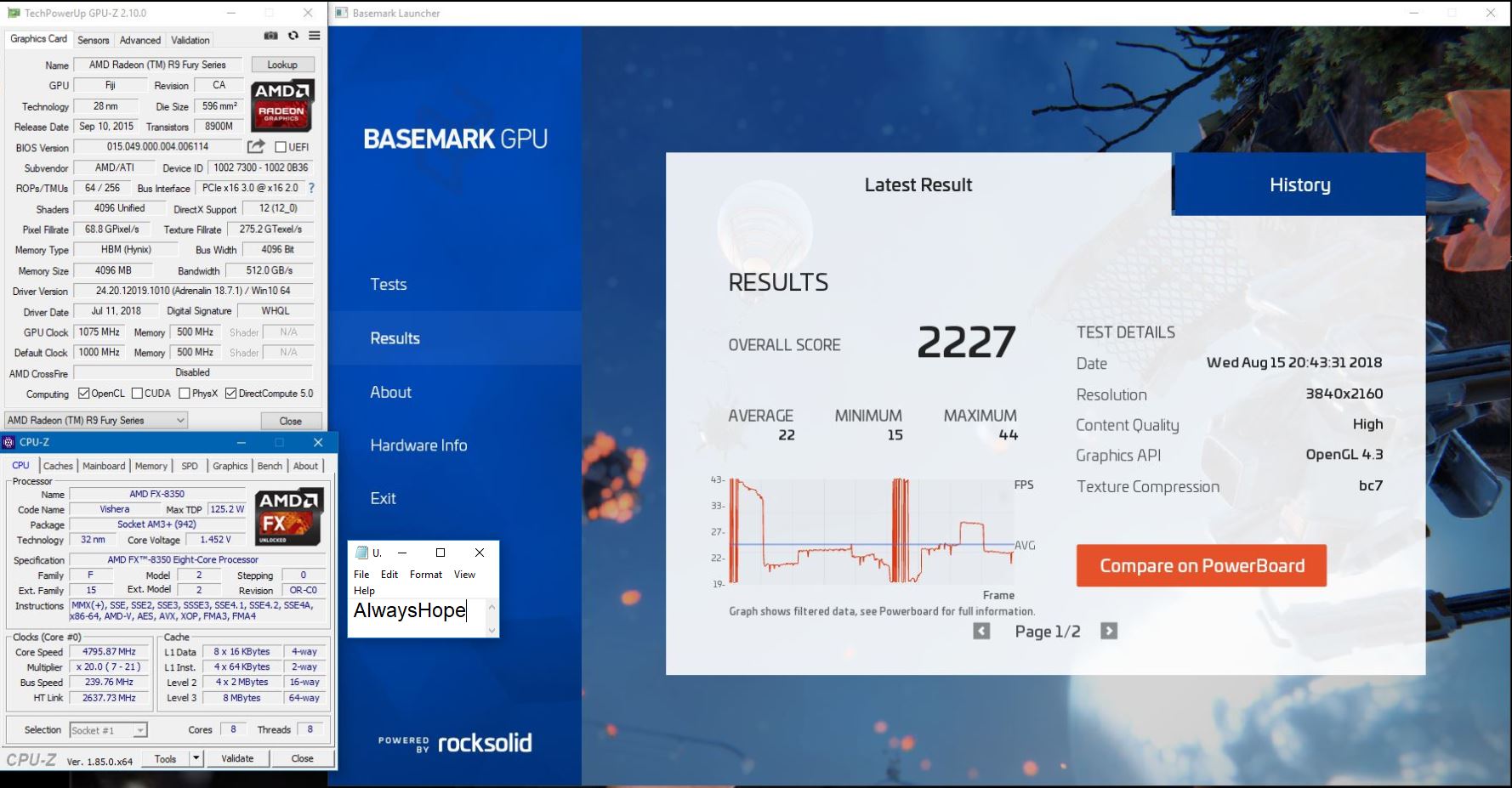Open Notepad Edit menu

pos(389,575)
